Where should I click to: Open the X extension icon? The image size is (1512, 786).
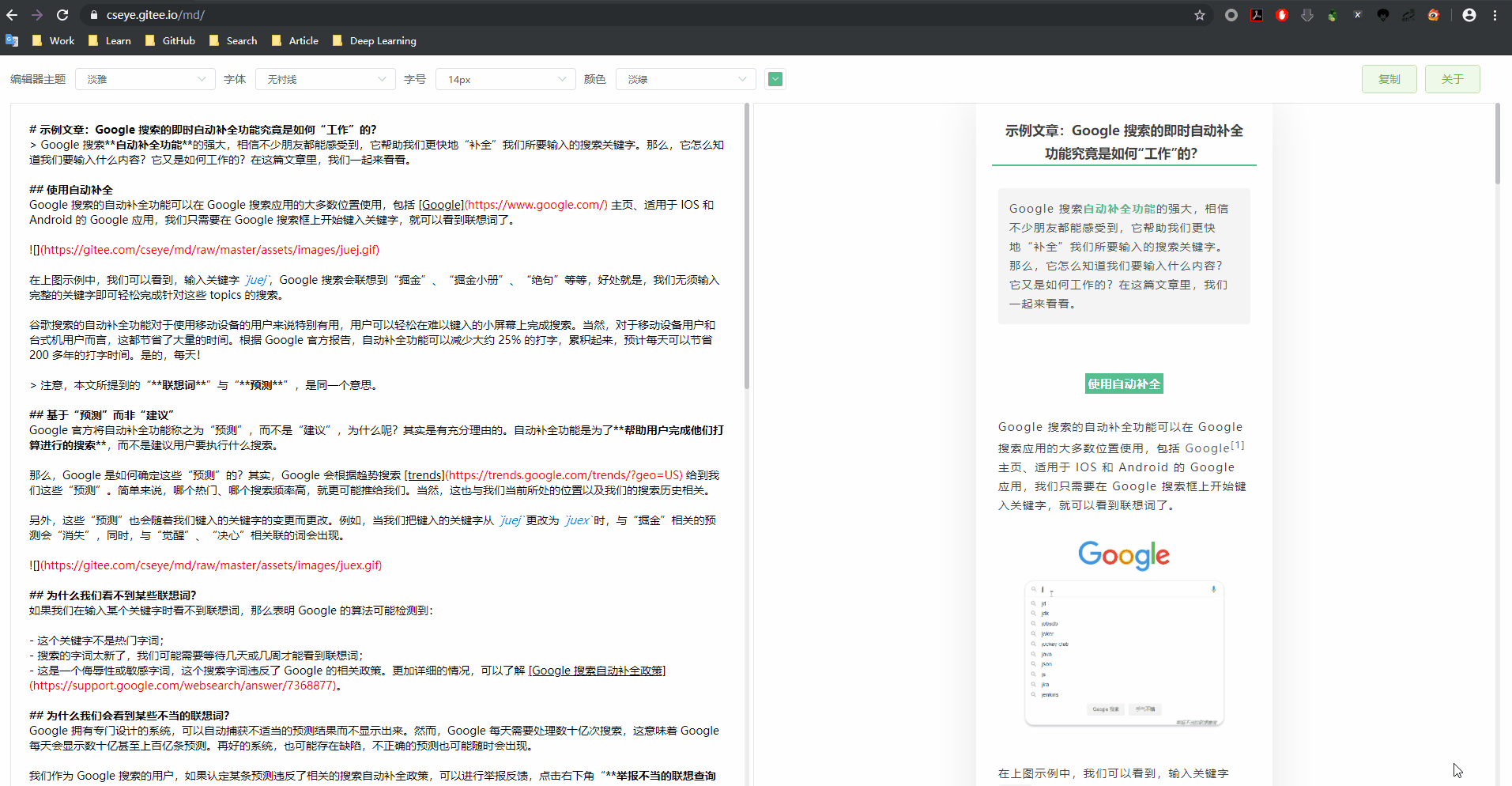coord(1358,15)
